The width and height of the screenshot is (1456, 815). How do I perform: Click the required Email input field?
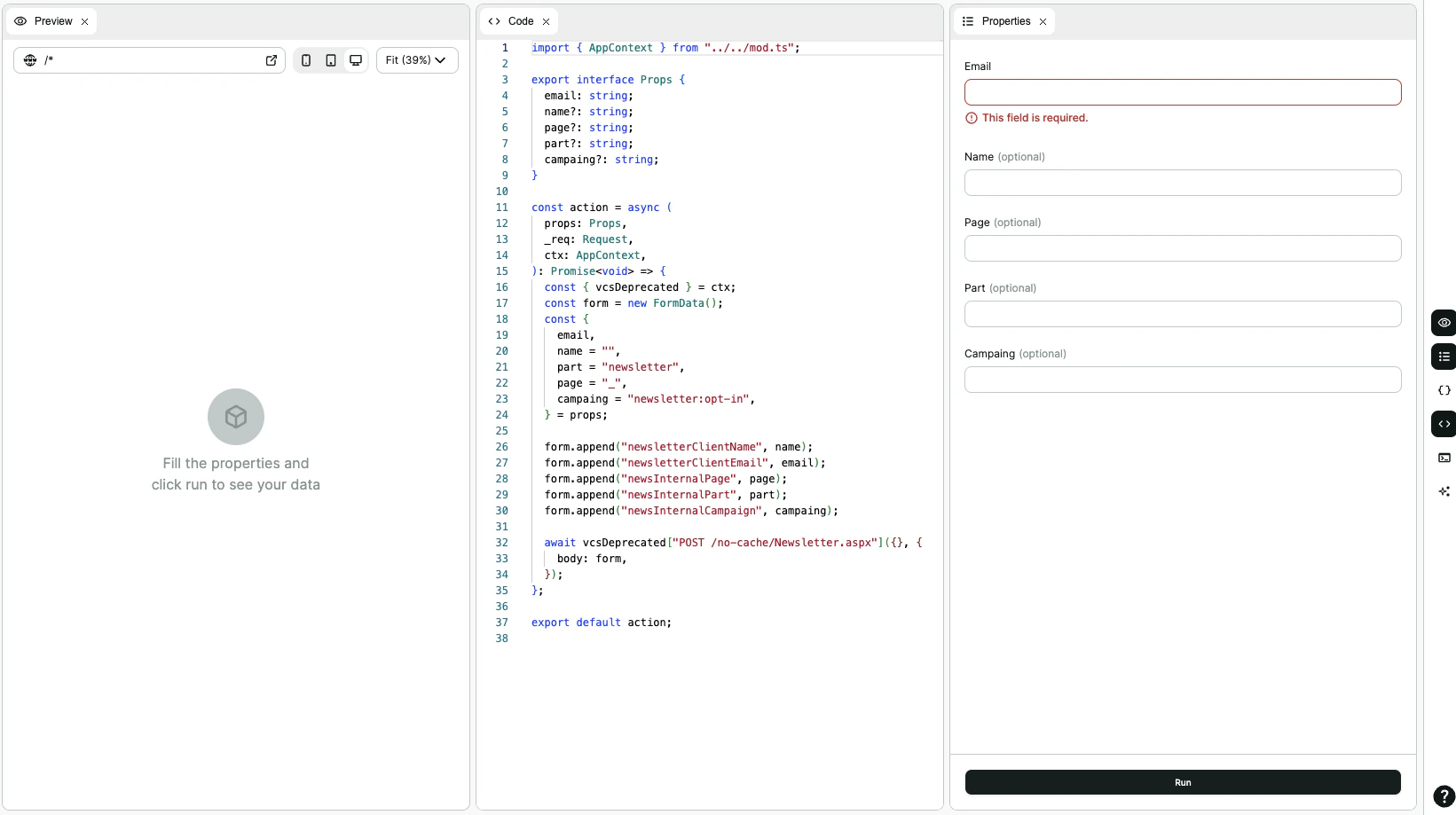coord(1182,92)
